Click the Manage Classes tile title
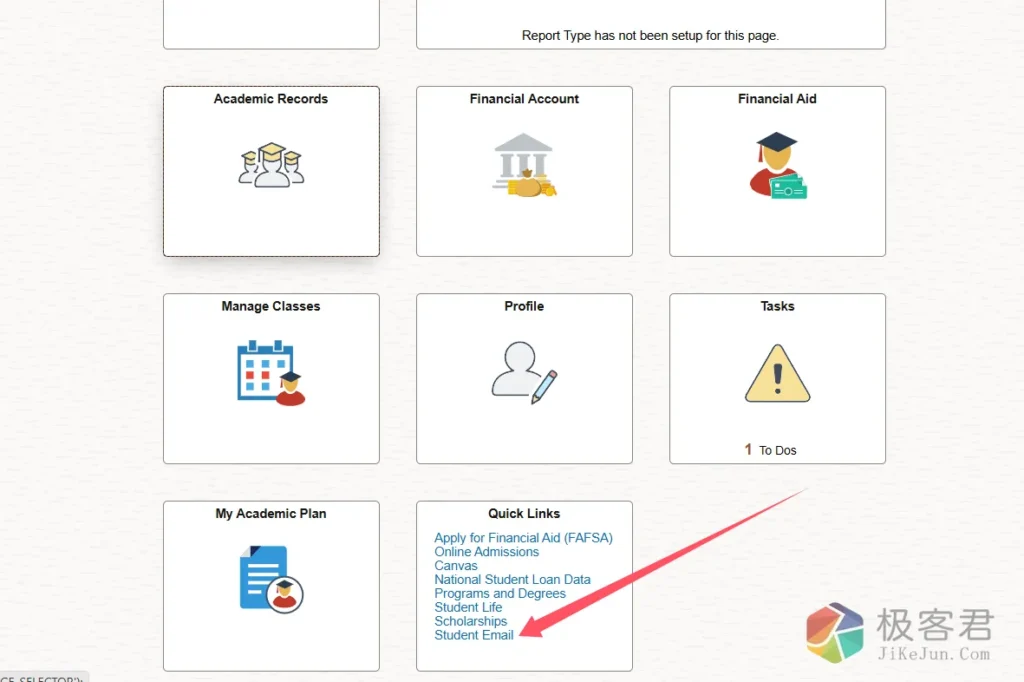Viewport: 1024px width, 682px height. (x=271, y=307)
